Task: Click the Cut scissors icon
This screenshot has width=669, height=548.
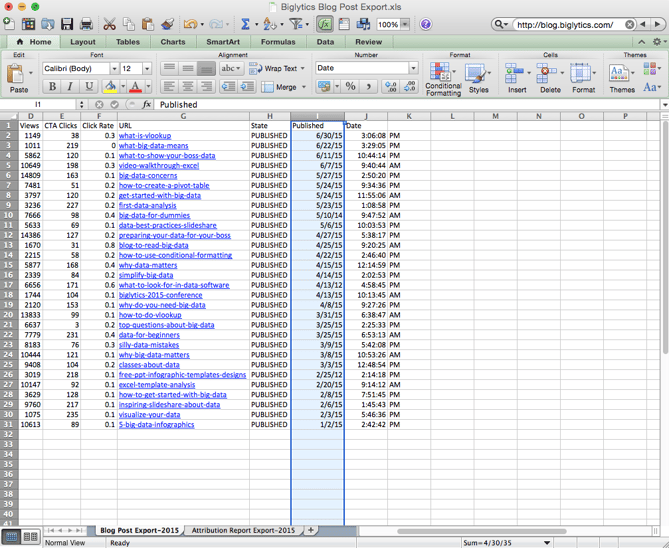Action: [110, 24]
